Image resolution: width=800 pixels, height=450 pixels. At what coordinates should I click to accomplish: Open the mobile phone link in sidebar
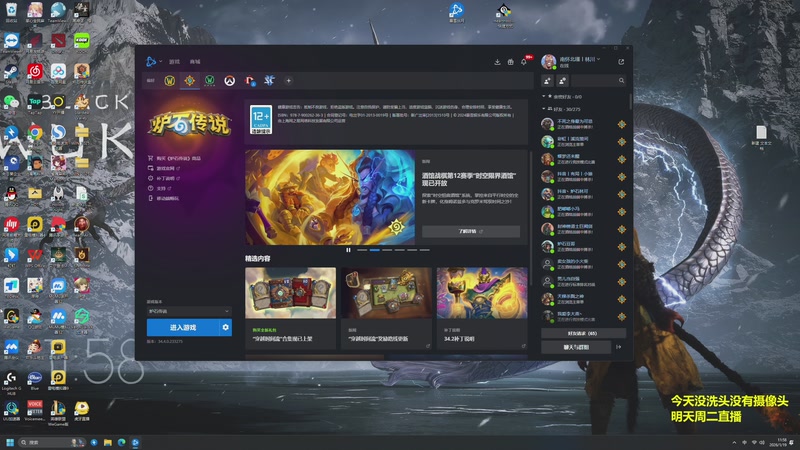164,198
